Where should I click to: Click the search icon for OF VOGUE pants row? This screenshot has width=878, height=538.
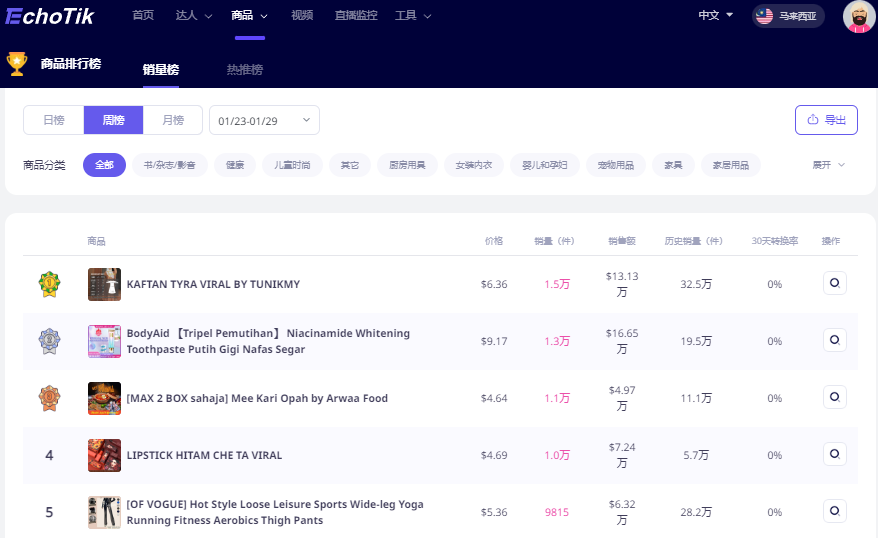click(834, 511)
